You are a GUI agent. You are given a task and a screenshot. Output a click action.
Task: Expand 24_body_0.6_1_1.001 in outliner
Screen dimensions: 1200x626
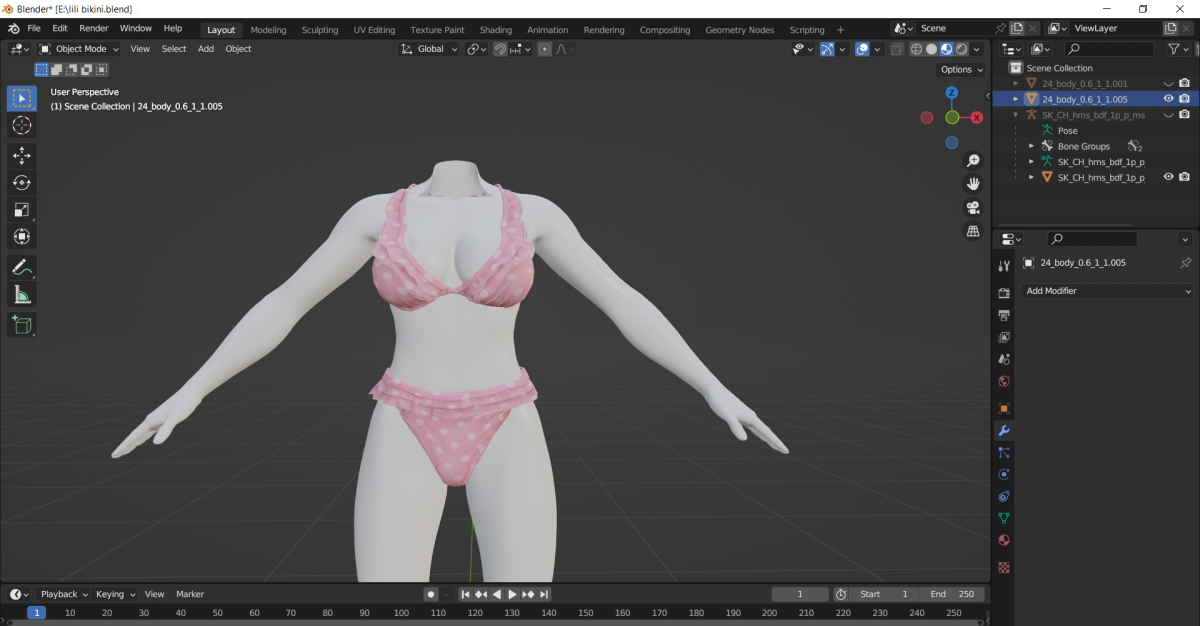(1016, 84)
